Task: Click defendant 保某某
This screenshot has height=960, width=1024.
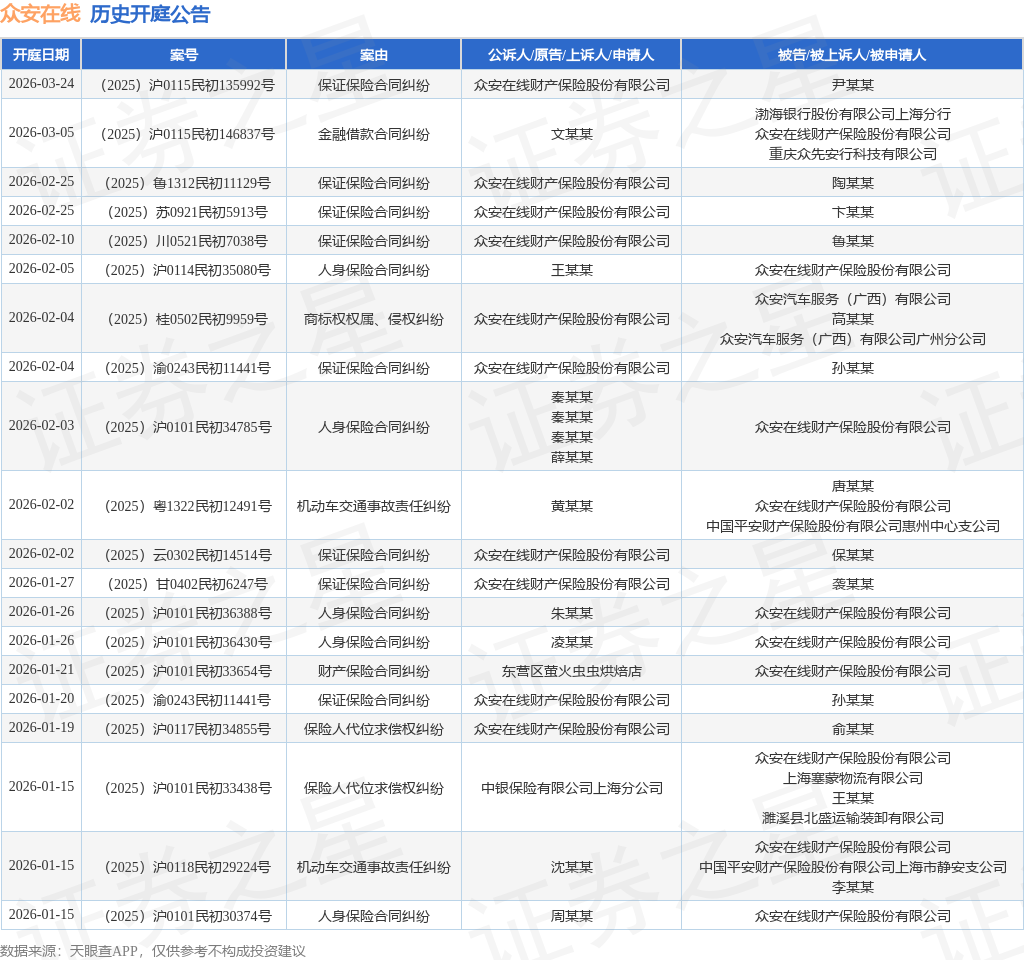Action: [852, 554]
